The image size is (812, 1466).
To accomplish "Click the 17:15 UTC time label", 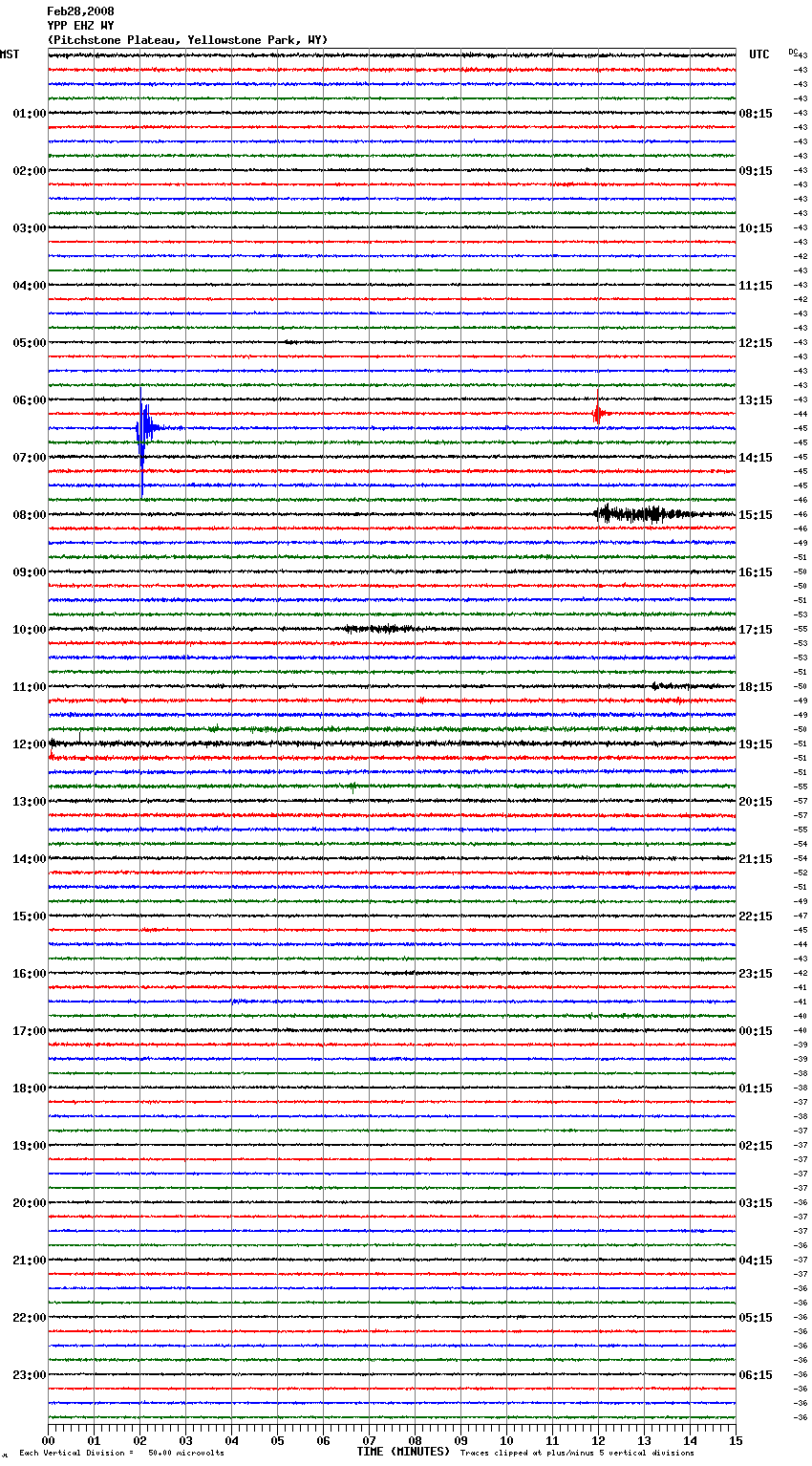I will pyautogui.click(x=756, y=630).
